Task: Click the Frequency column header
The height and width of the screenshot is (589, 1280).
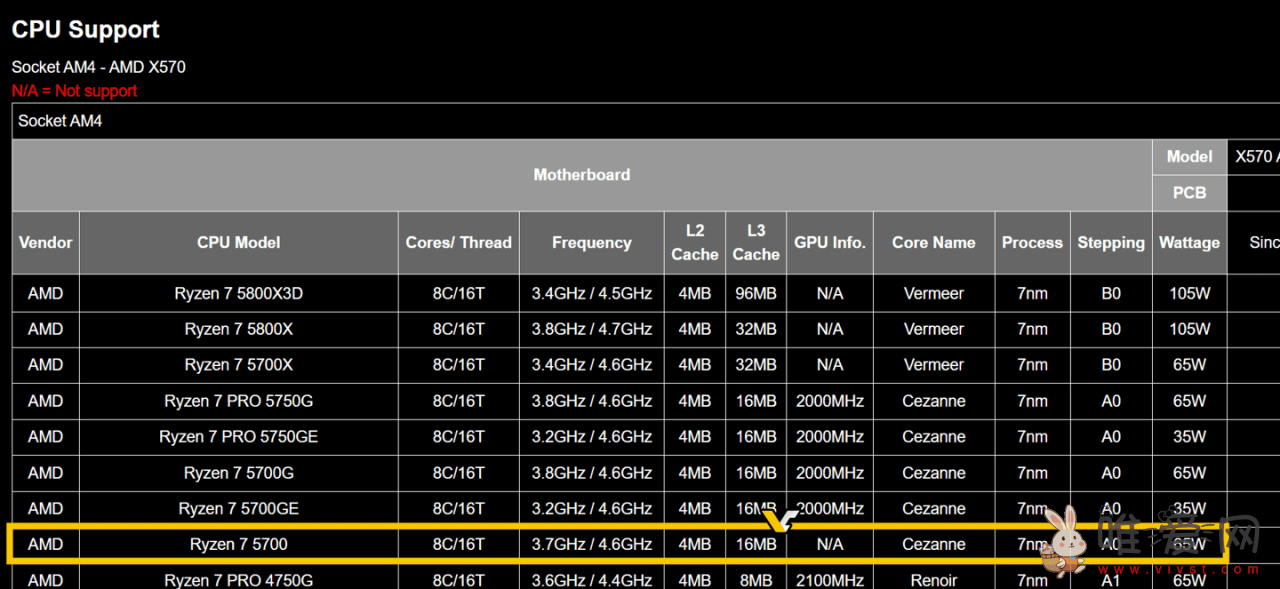Action: point(591,243)
